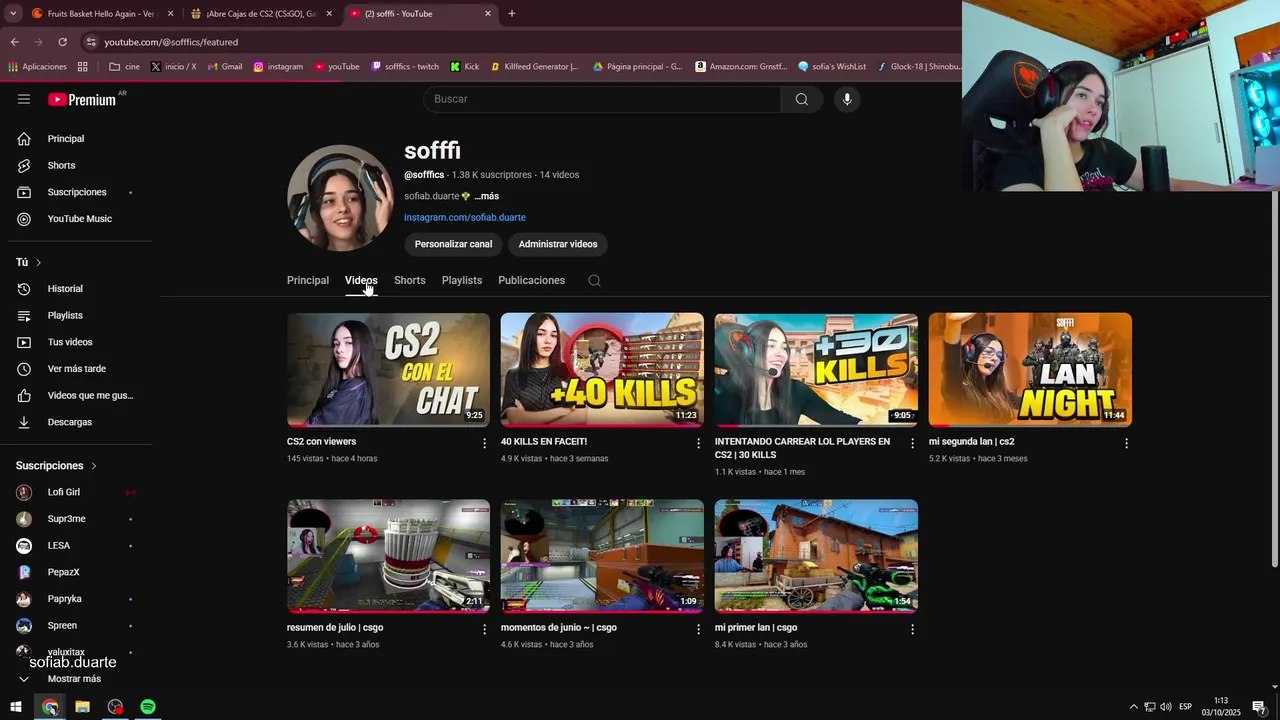Open video title INTENTANDO CARREAR LOL PLAYERS

click(802, 448)
